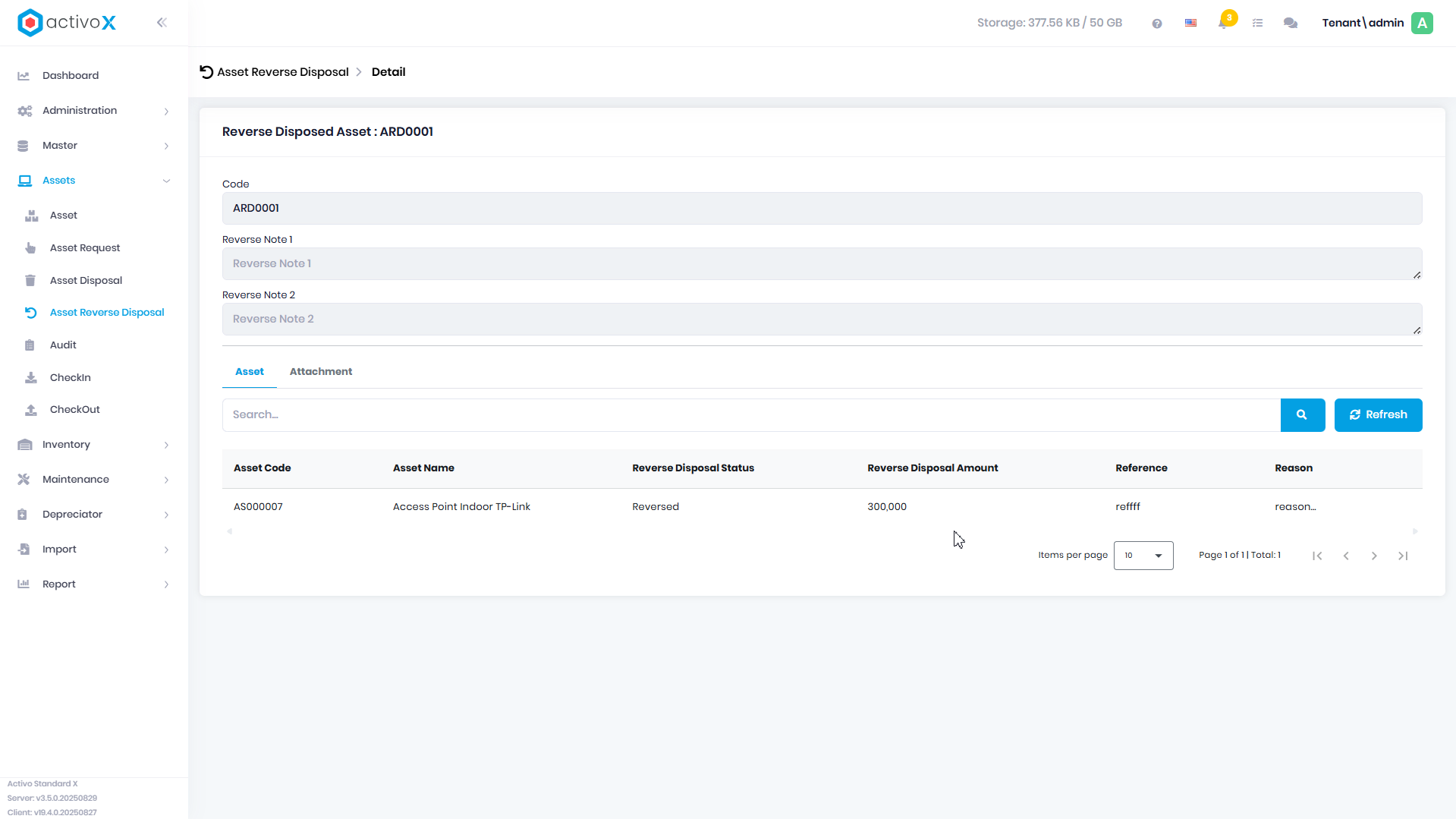Screen dimensions: 1456x819
Task: Click Asset Request hand icon
Action: click(x=30, y=248)
